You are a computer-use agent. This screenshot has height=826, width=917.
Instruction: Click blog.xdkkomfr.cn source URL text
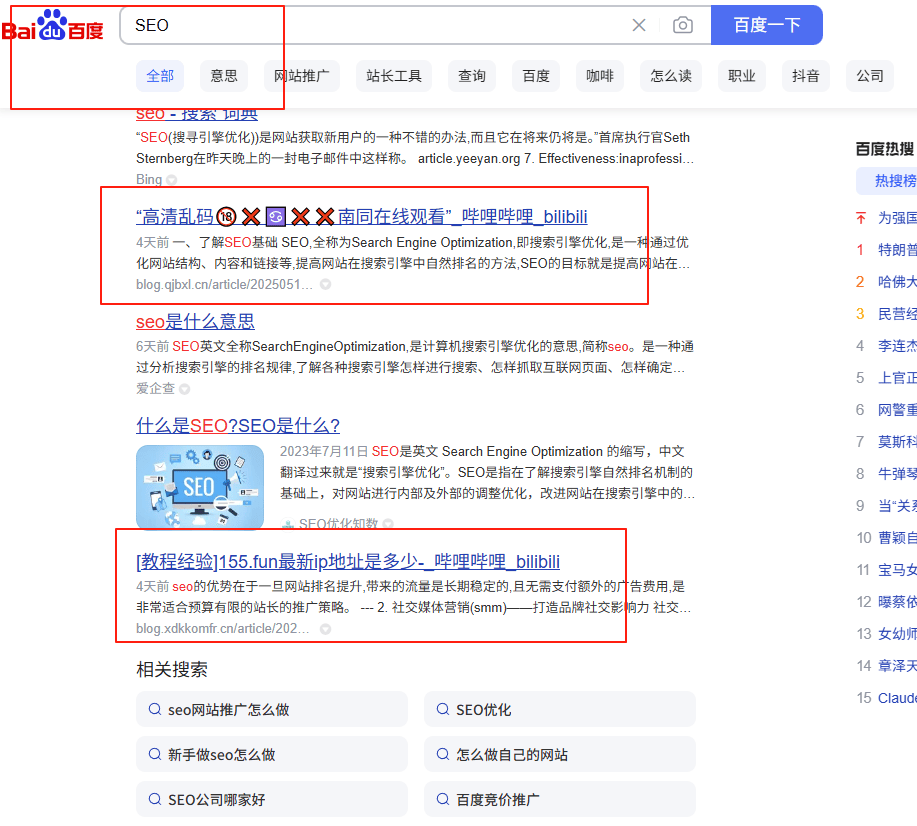223,629
